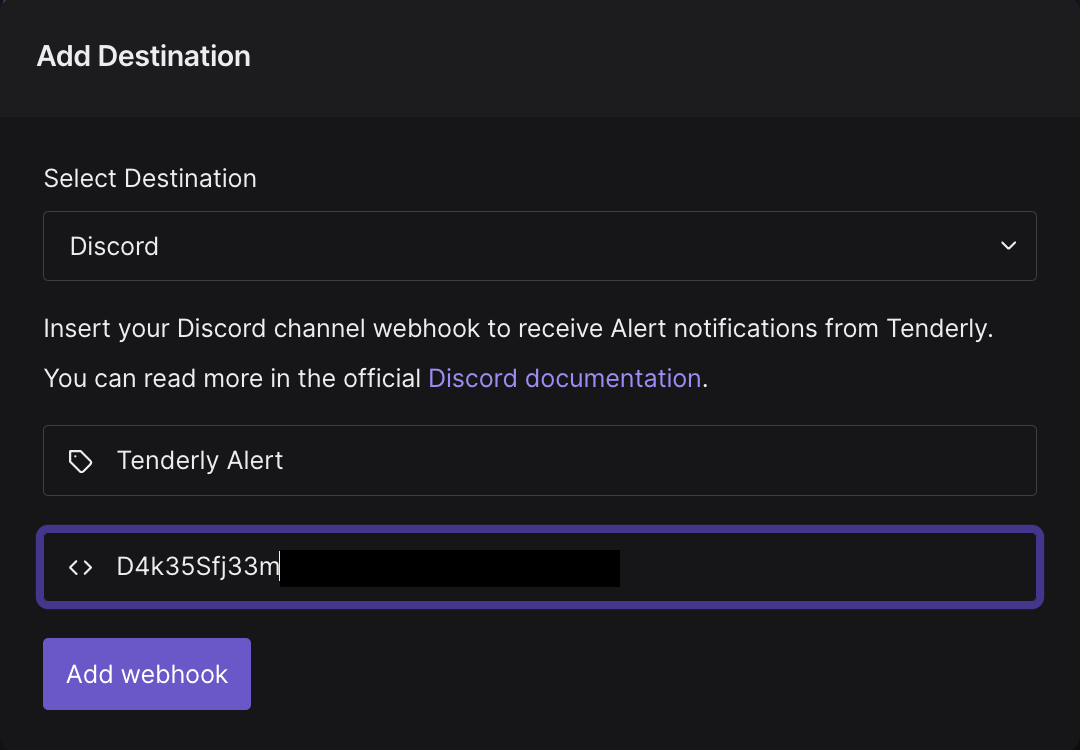Screen dimensions: 1080x750
Task: Click the code brackets icon in webhook field
Action: [81, 567]
